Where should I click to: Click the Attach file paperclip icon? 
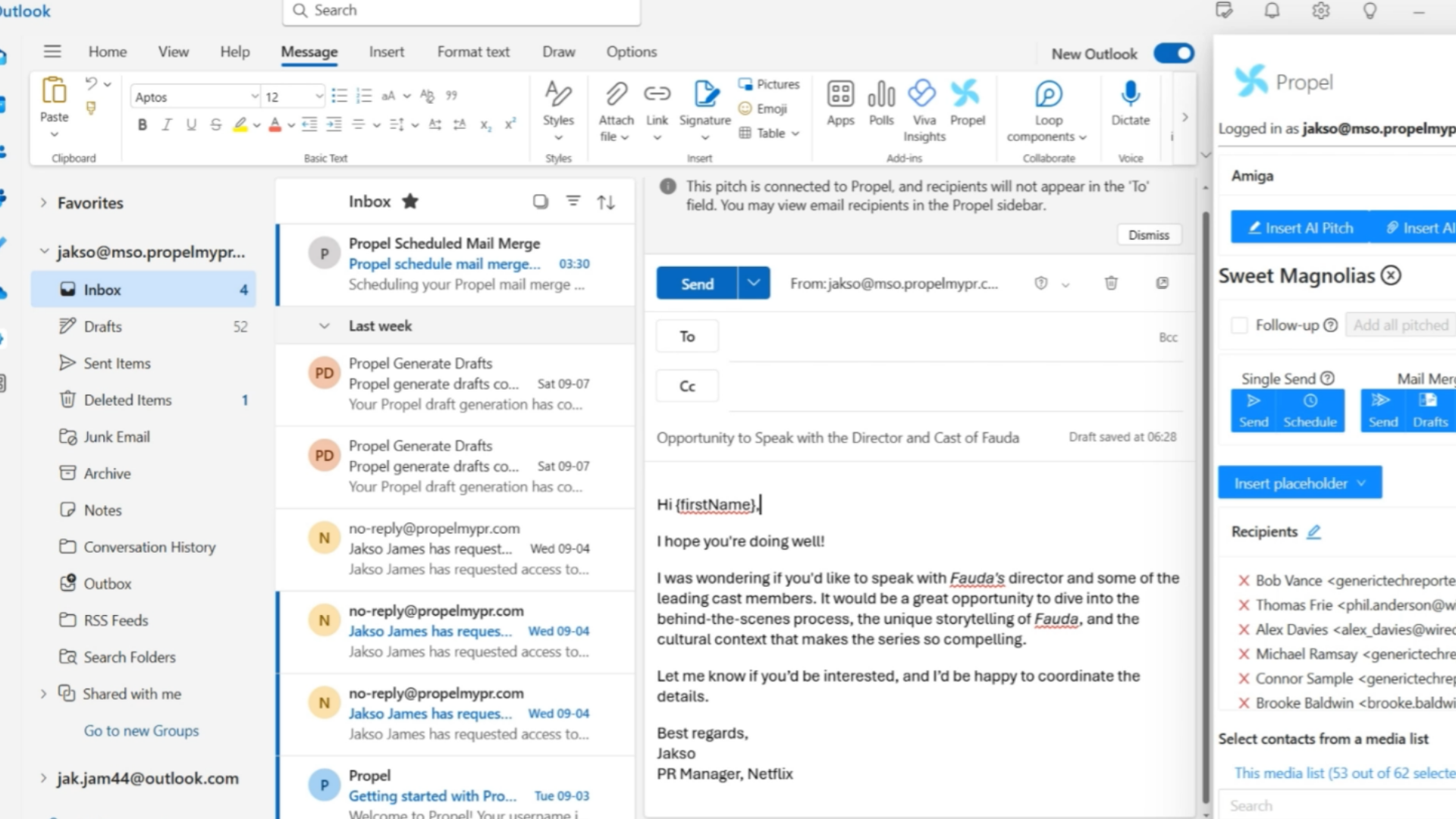616,94
